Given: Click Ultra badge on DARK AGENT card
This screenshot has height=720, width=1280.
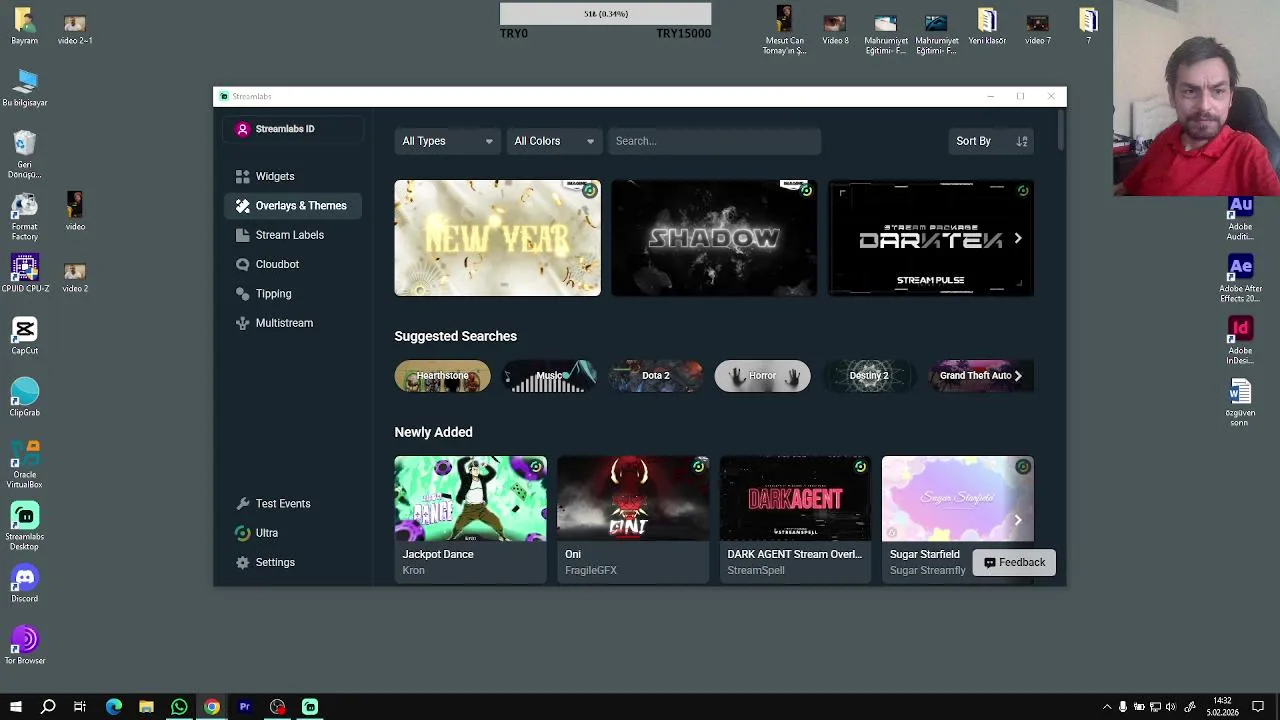Looking at the screenshot, I should [x=860, y=467].
